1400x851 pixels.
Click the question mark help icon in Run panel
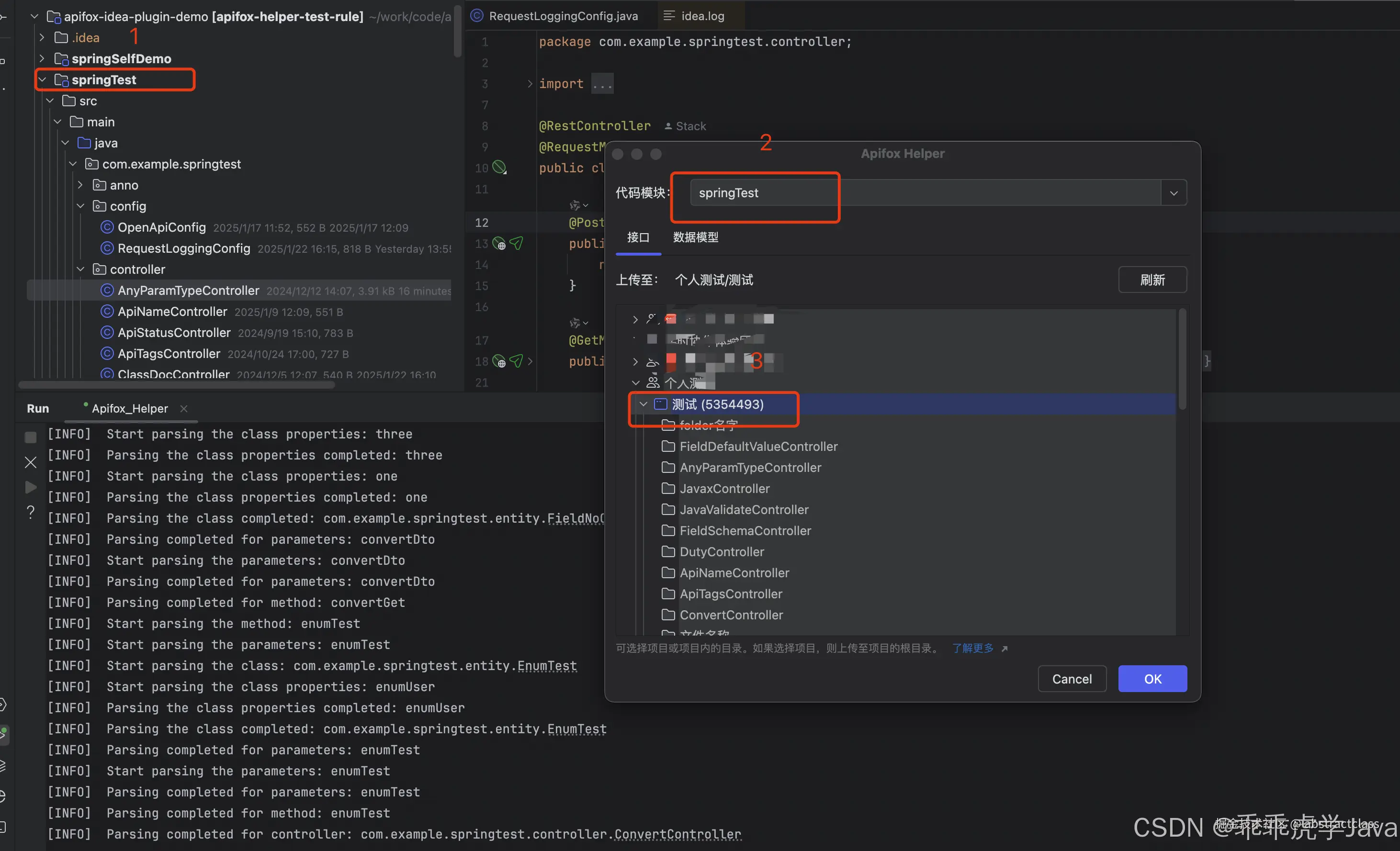(x=31, y=513)
